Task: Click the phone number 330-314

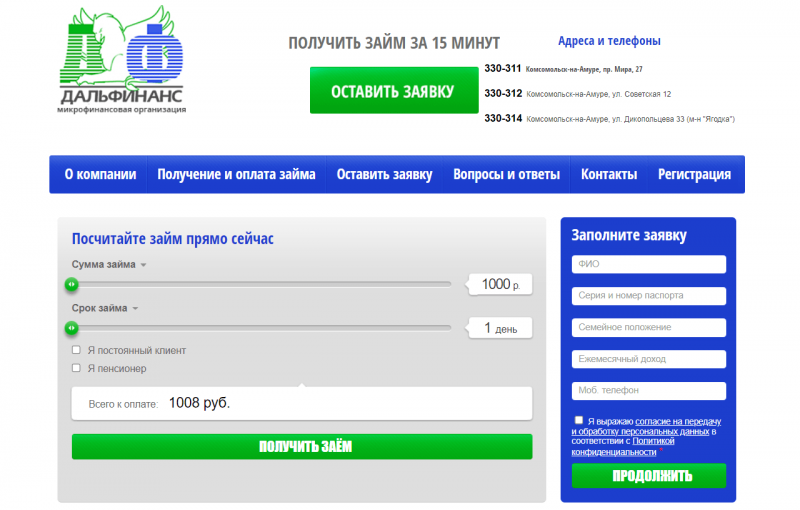Action: (503, 118)
